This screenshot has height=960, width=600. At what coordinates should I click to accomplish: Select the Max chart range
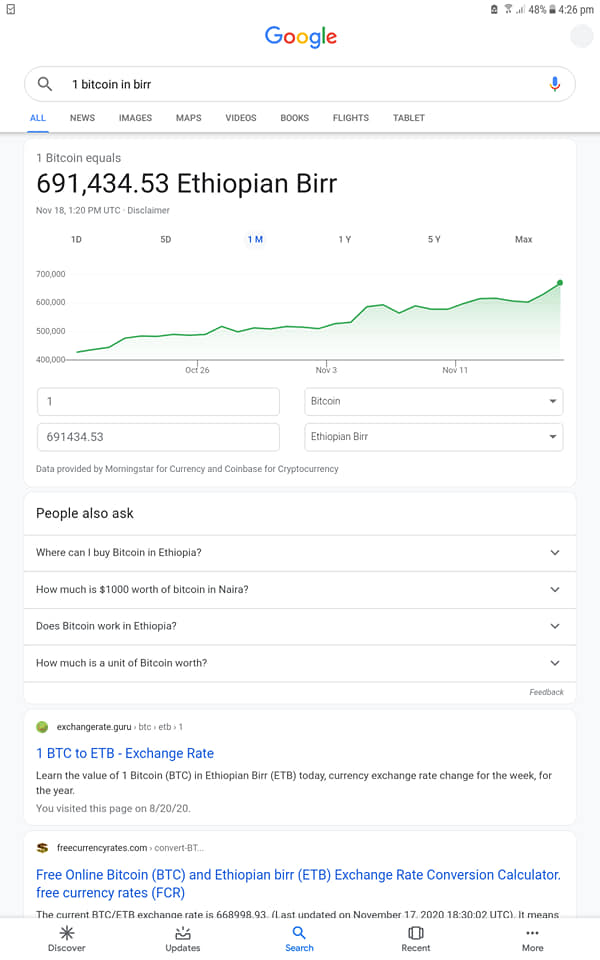[x=523, y=239]
